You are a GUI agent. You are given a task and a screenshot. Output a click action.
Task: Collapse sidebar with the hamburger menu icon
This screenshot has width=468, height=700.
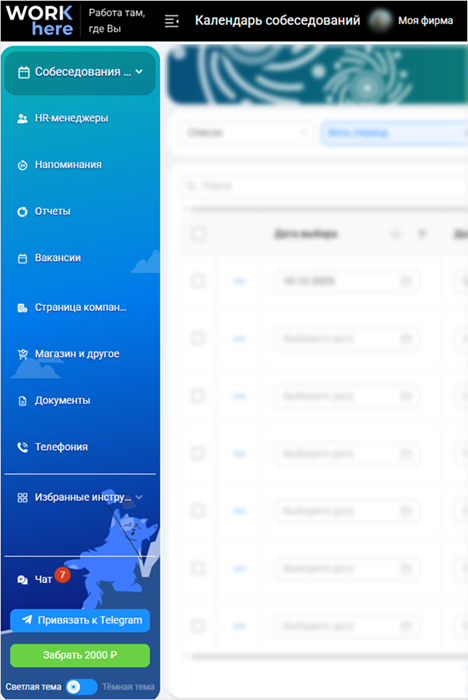[171, 21]
